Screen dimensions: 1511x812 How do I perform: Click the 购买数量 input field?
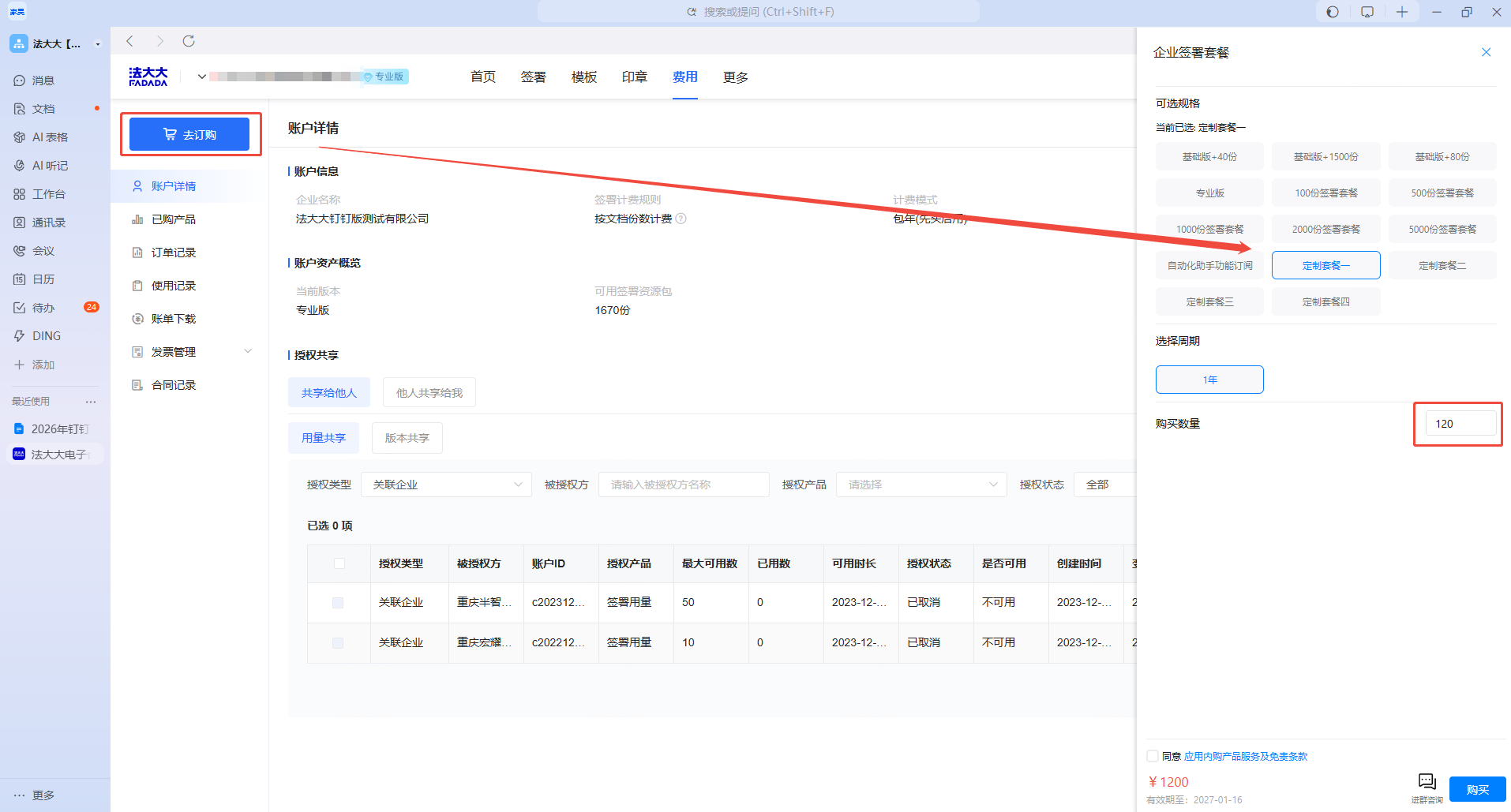click(x=1460, y=424)
